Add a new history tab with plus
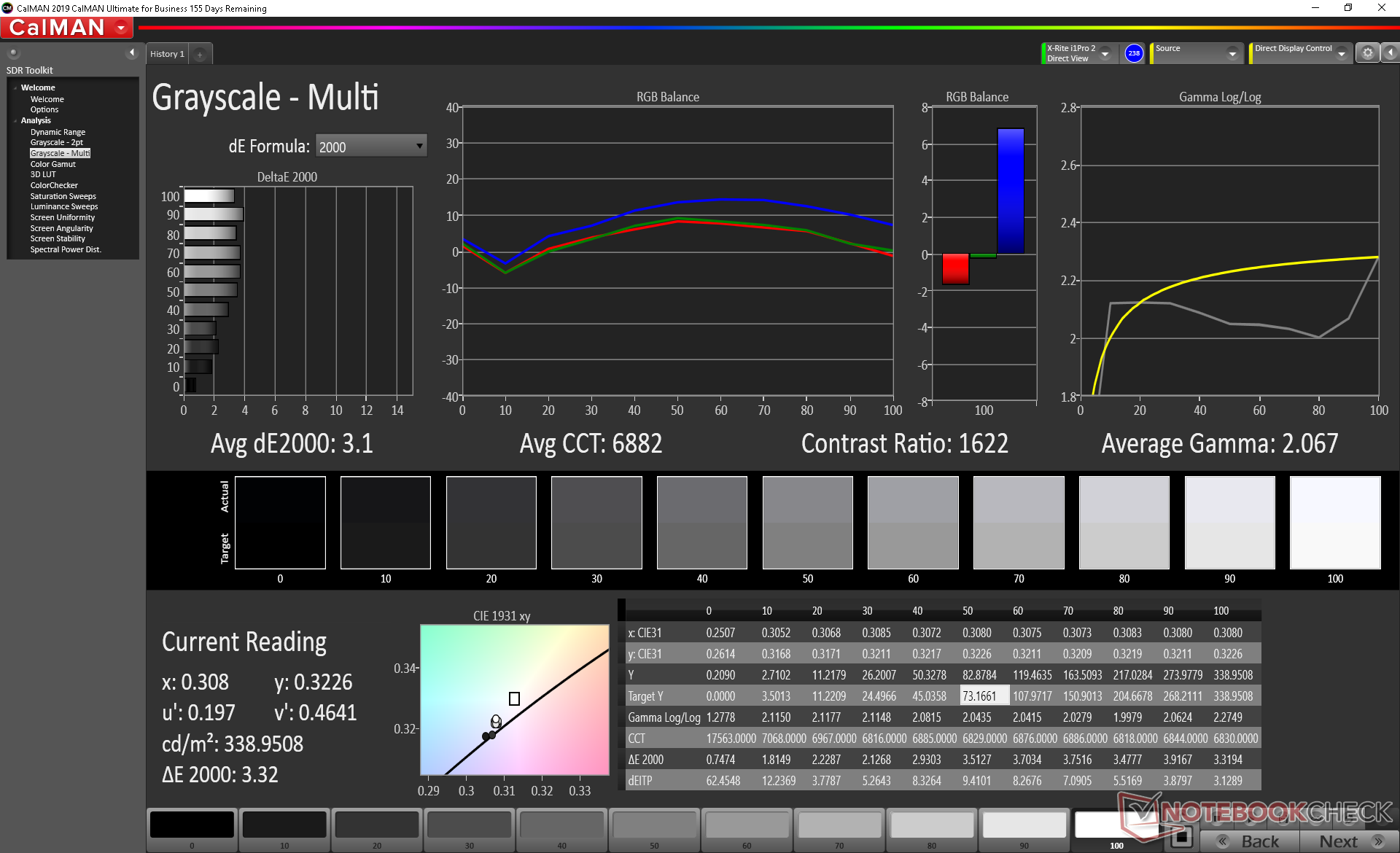 (199, 54)
